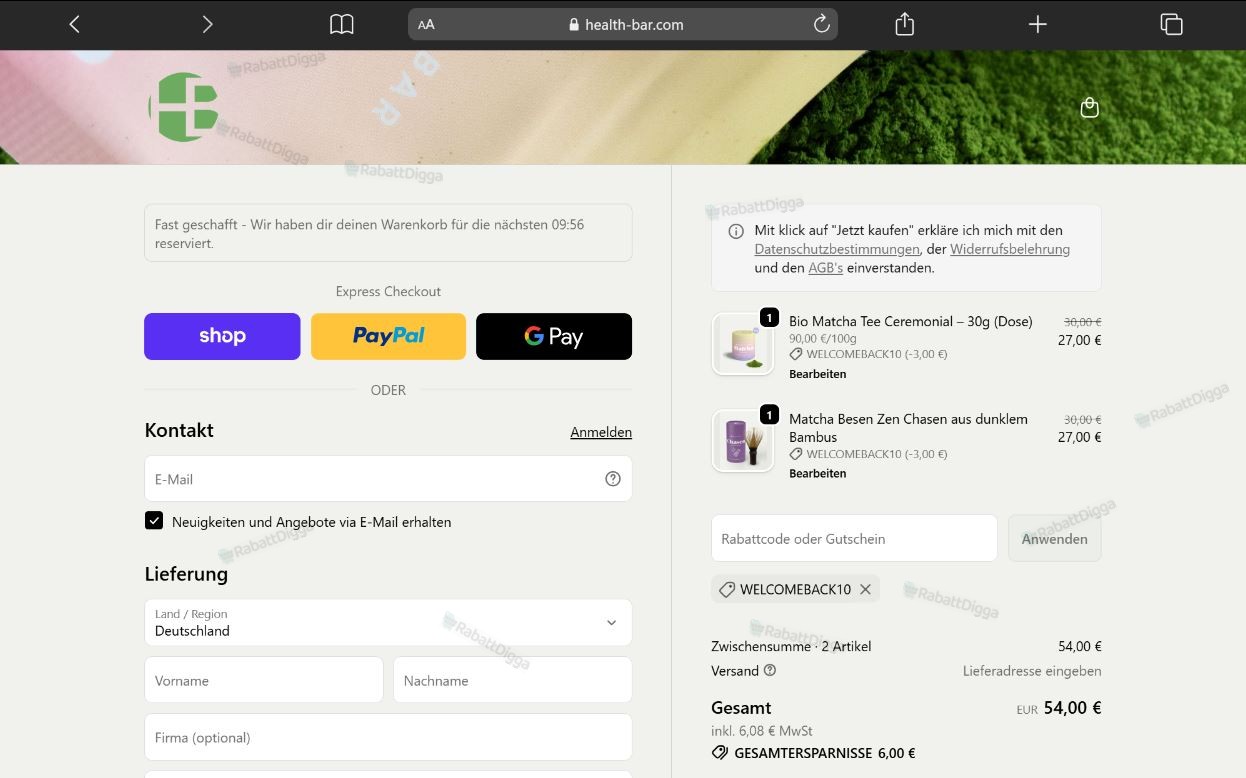Screen dimensions: 1246x778
Task: Click the e-mail field help question icon
Action: coord(613,479)
